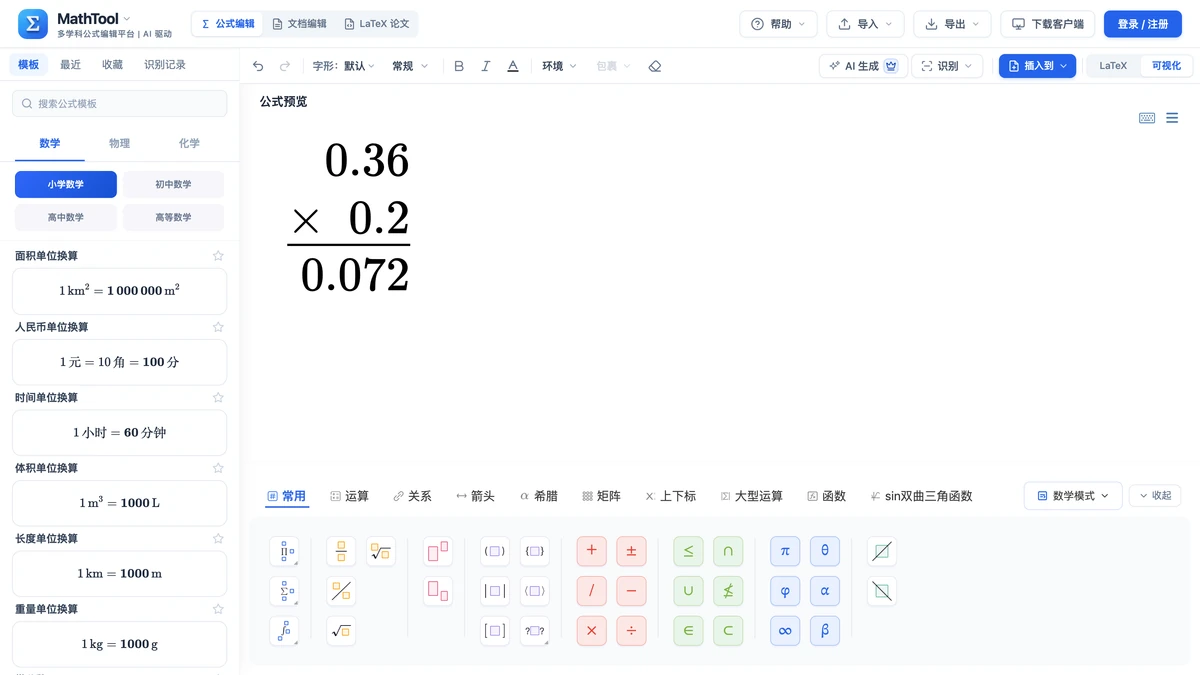Screen dimensions: 1200x675
Task: Switch to 文档编辑 tab
Action: 299,24
